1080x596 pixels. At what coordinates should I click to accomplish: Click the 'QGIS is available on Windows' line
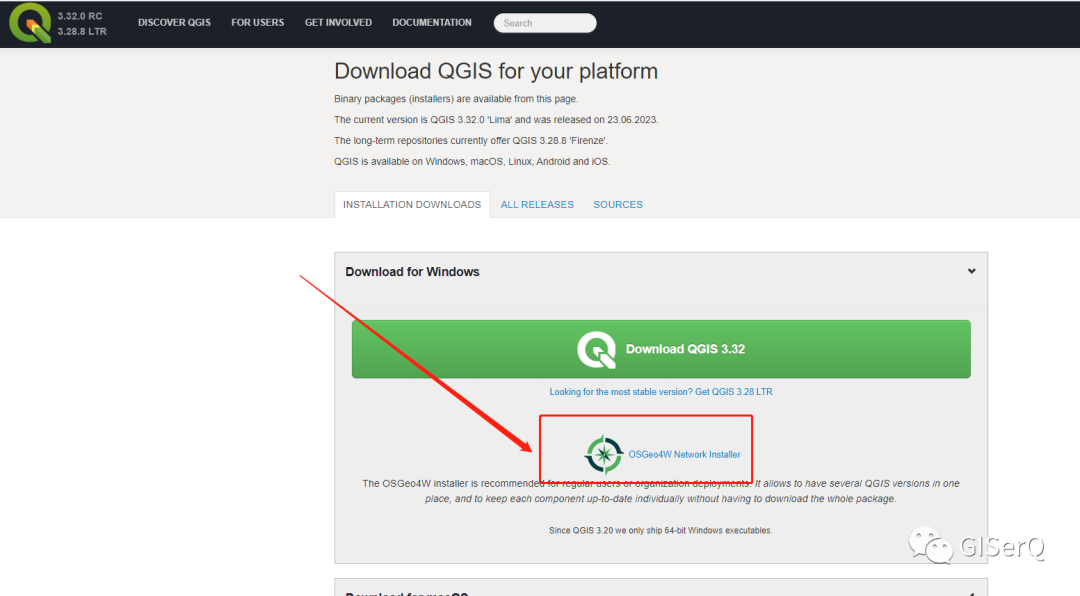coord(472,162)
